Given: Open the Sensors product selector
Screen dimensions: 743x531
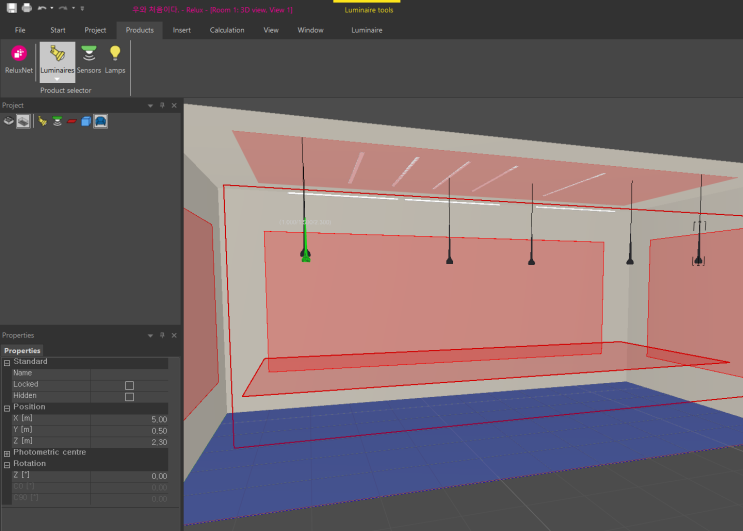Looking at the screenshot, I should pos(89,57).
